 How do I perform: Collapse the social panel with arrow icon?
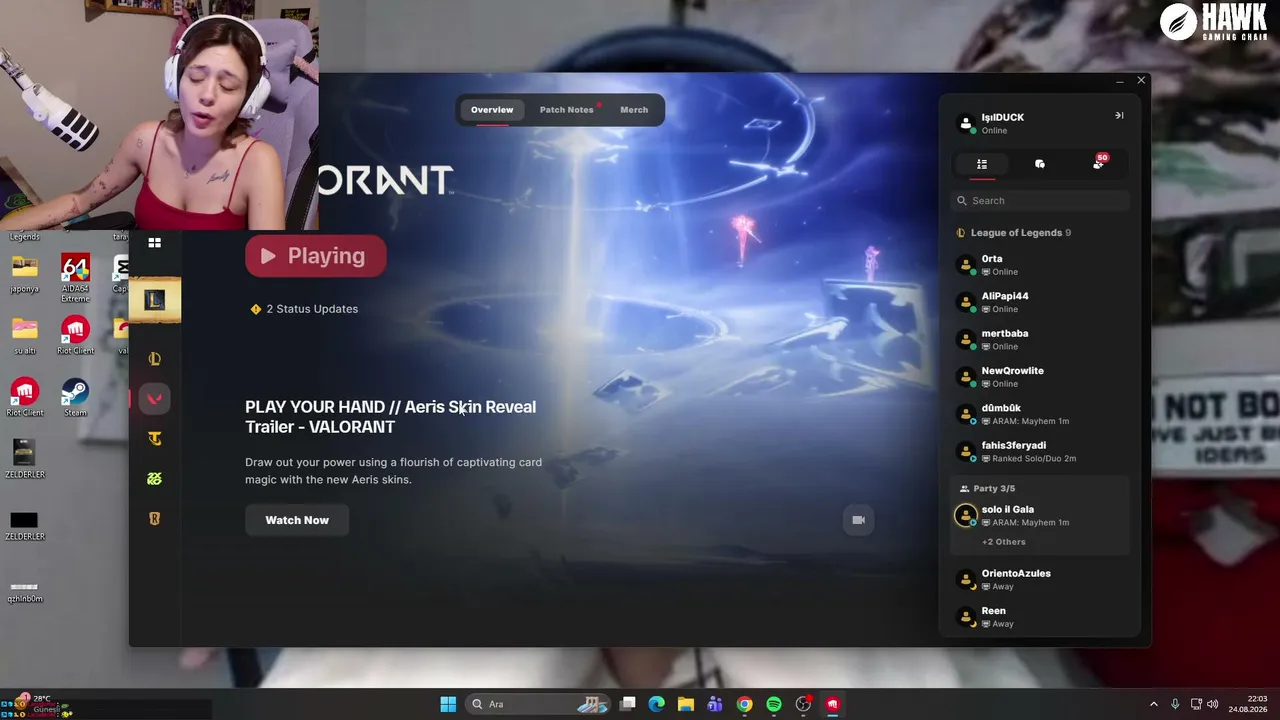click(1119, 116)
